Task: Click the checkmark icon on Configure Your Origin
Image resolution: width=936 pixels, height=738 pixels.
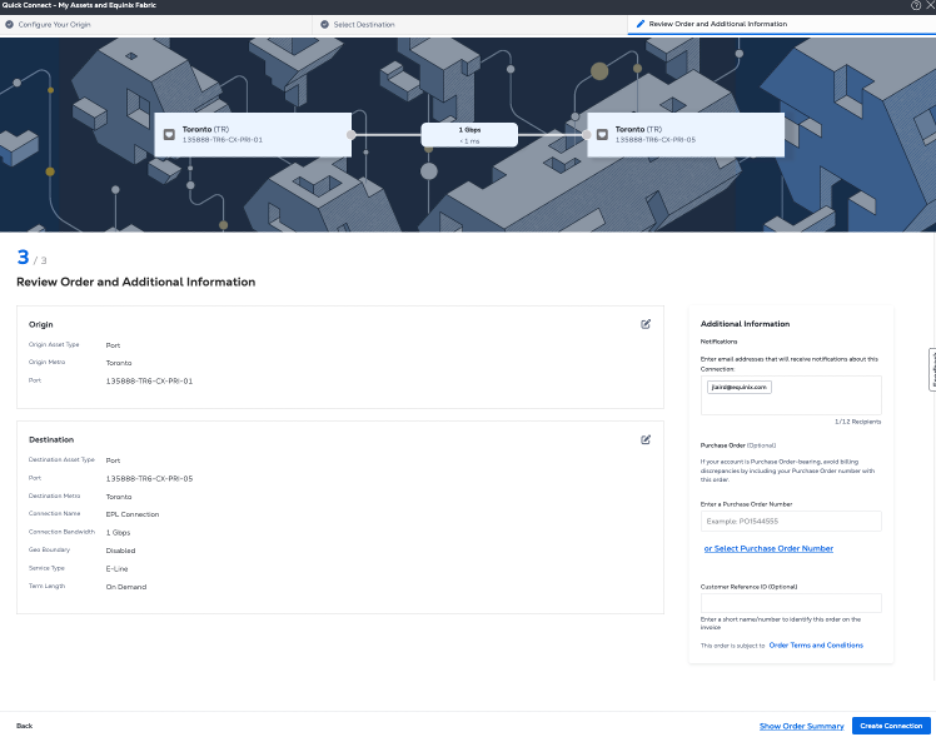Action: pos(9,24)
